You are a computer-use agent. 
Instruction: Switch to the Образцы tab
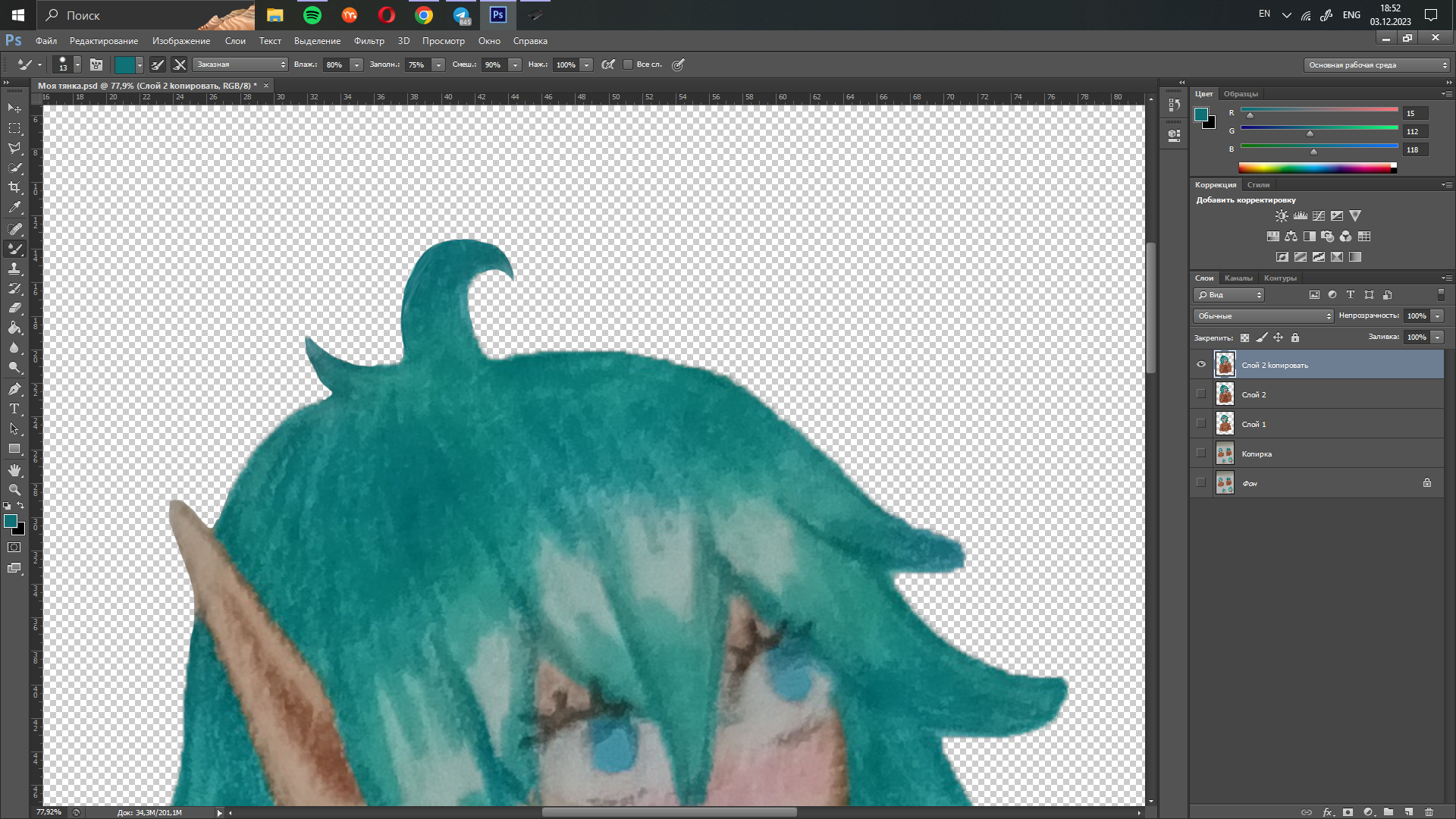pos(1241,94)
